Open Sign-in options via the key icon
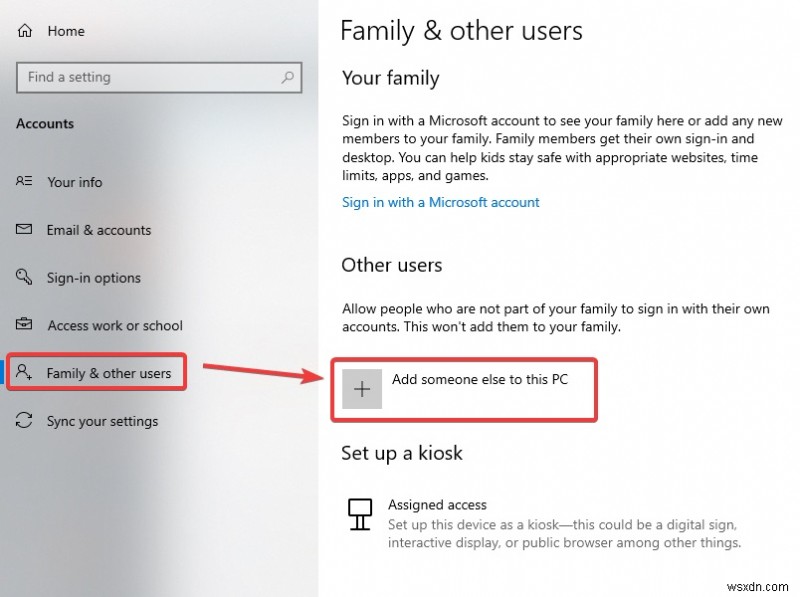This screenshot has width=800, height=597. [25, 278]
